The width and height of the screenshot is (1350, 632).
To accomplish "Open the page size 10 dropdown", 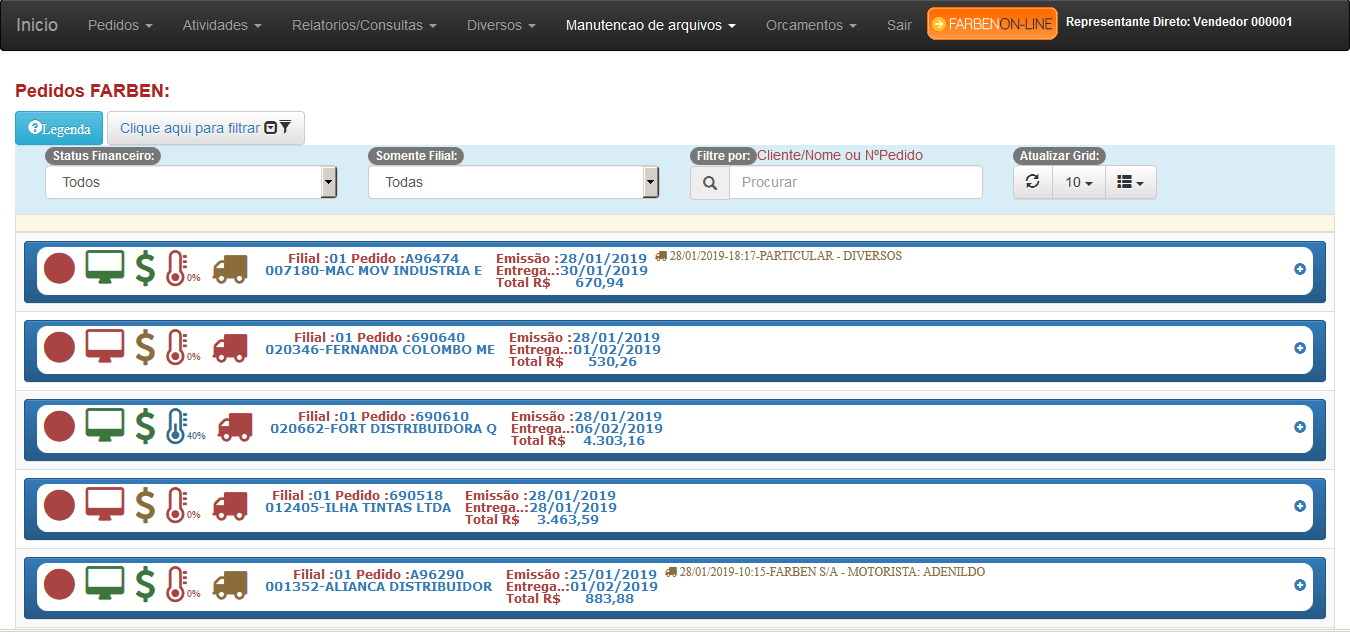I will [1078, 182].
